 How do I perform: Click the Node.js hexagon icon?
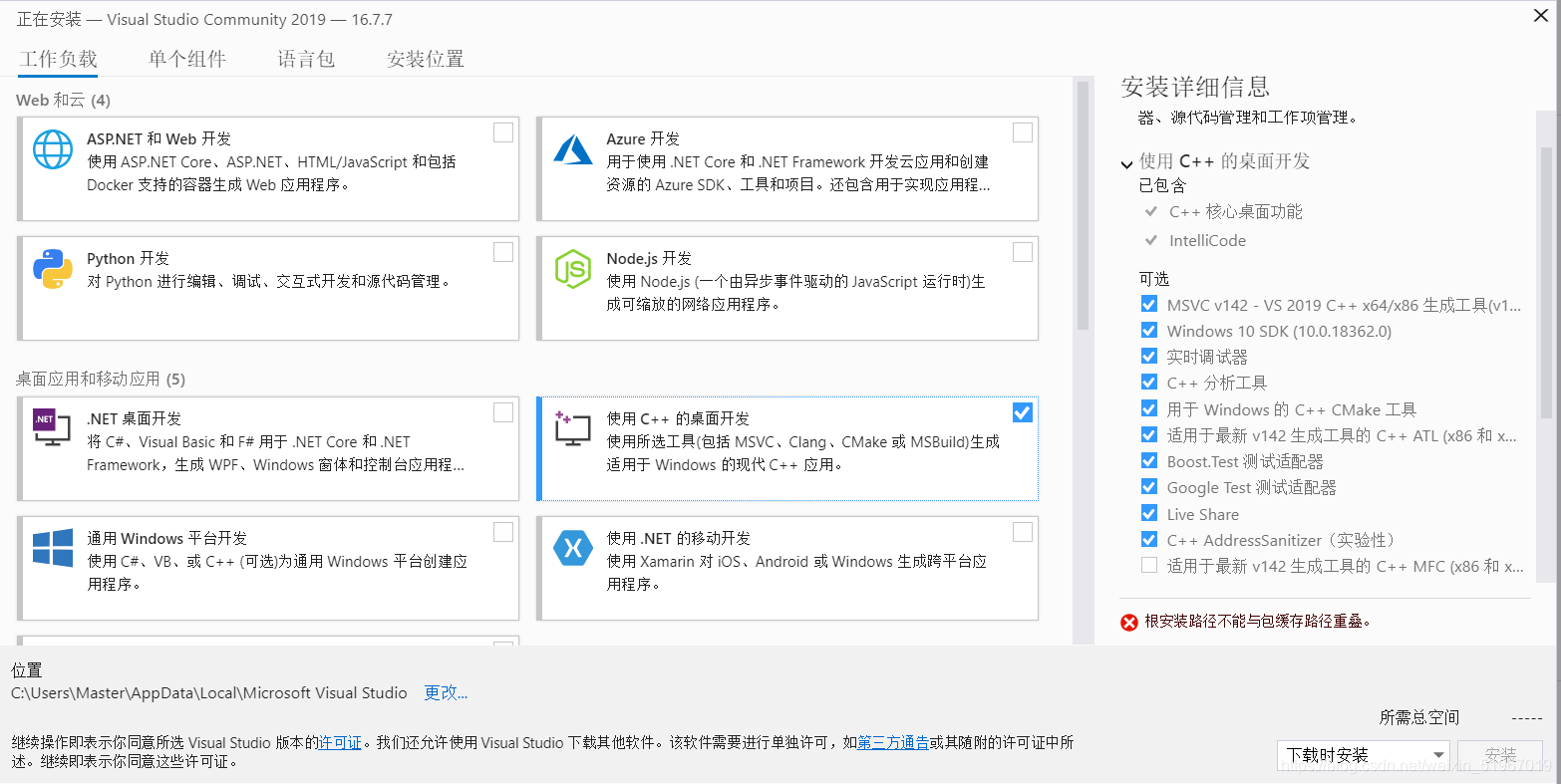[573, 269]
